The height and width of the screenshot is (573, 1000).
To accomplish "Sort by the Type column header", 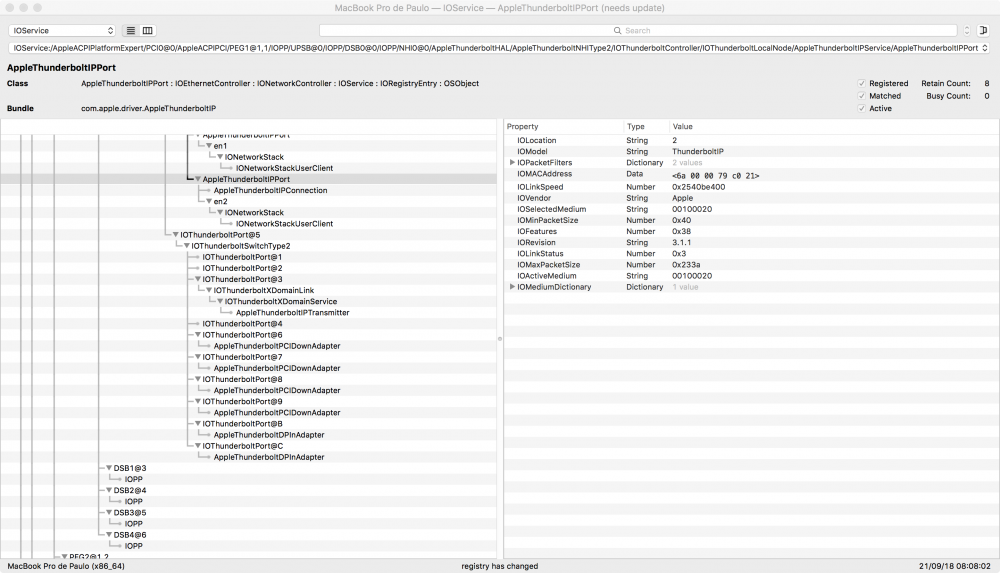I will point(645,126).
